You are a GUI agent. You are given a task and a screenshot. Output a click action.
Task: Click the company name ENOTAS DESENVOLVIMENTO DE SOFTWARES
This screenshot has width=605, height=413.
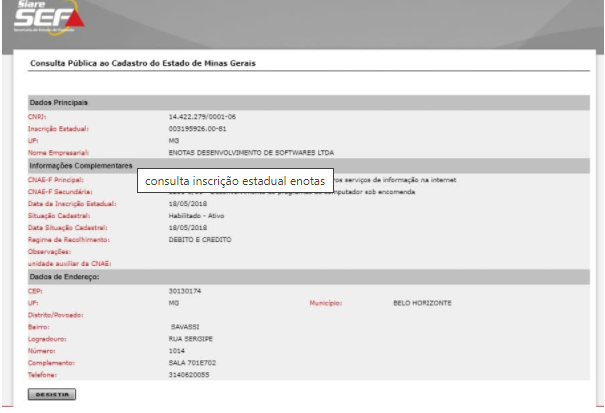pos(250,153)
